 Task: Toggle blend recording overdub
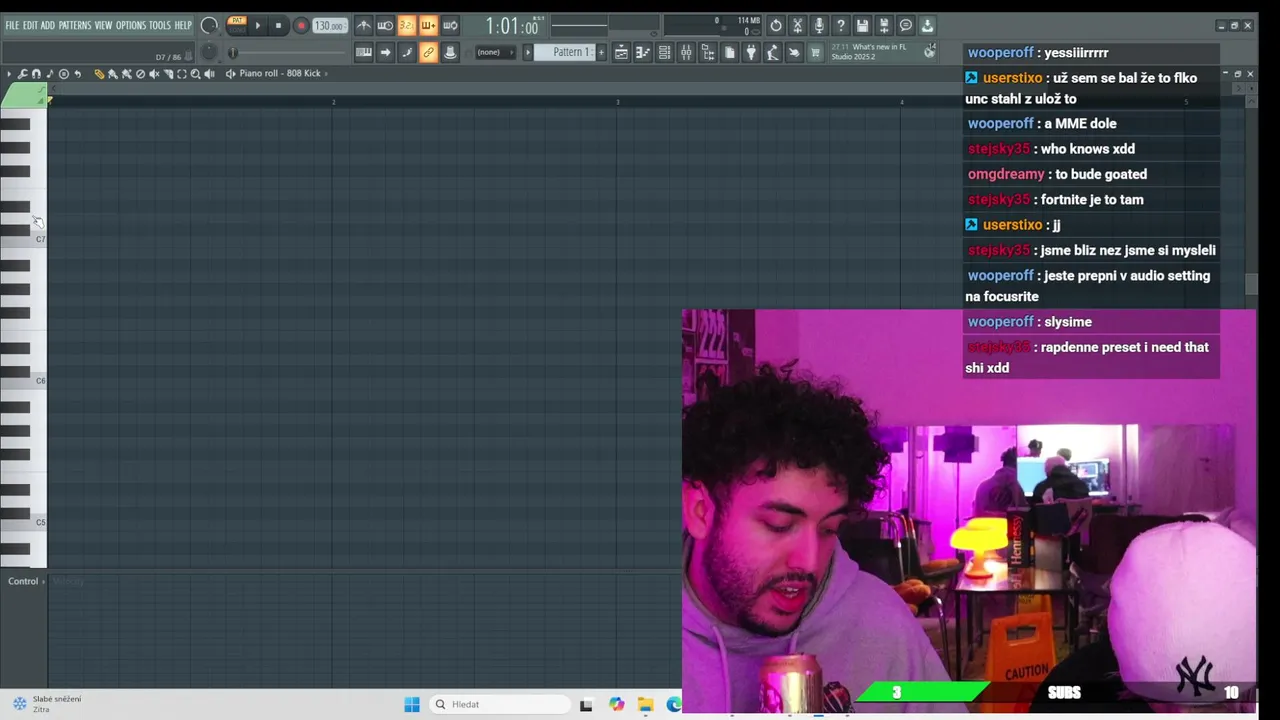coord(428,26)
